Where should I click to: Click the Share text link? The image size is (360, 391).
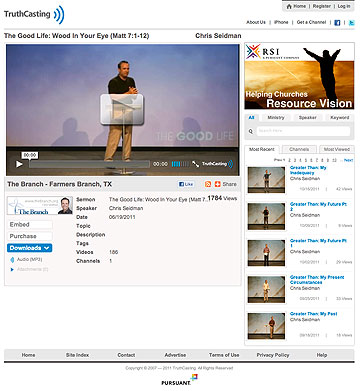click(x=229, y=184)
